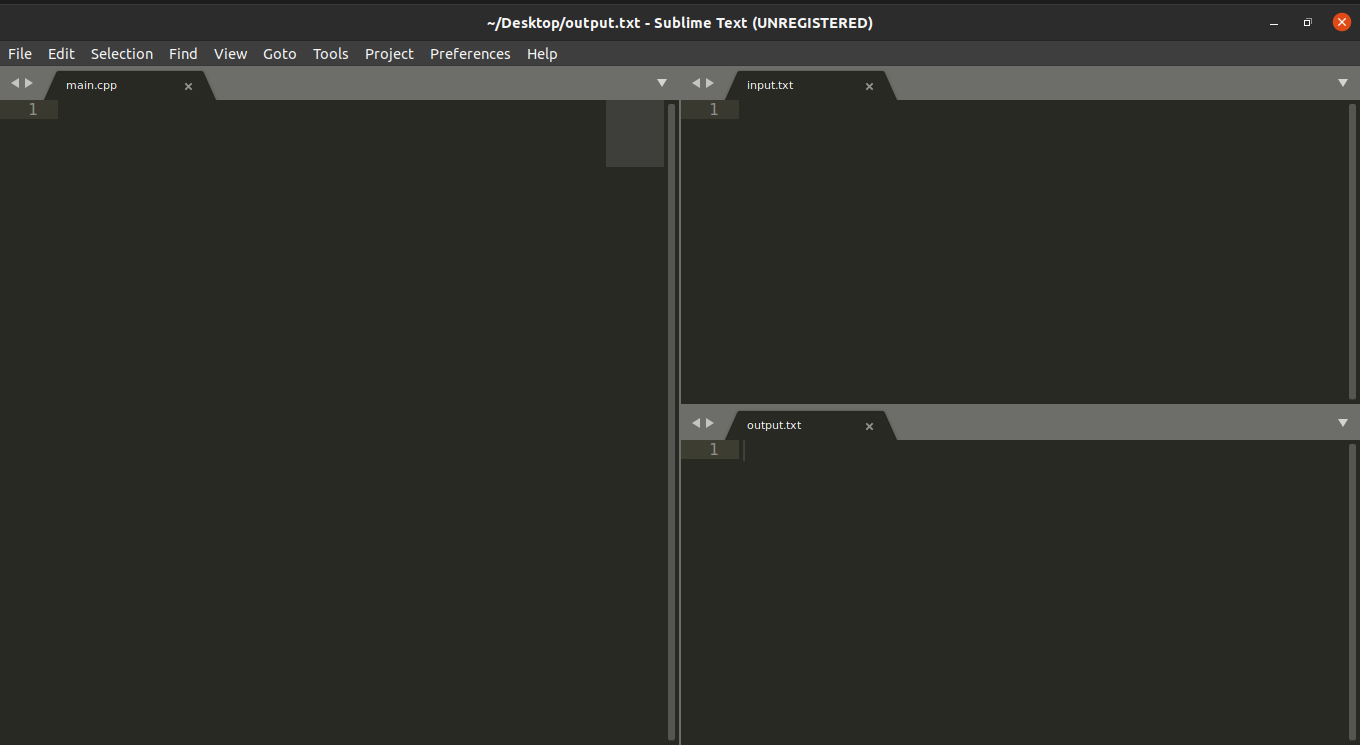Select the output.txt tab
The image size is (1360, 745).
point(773,425)
